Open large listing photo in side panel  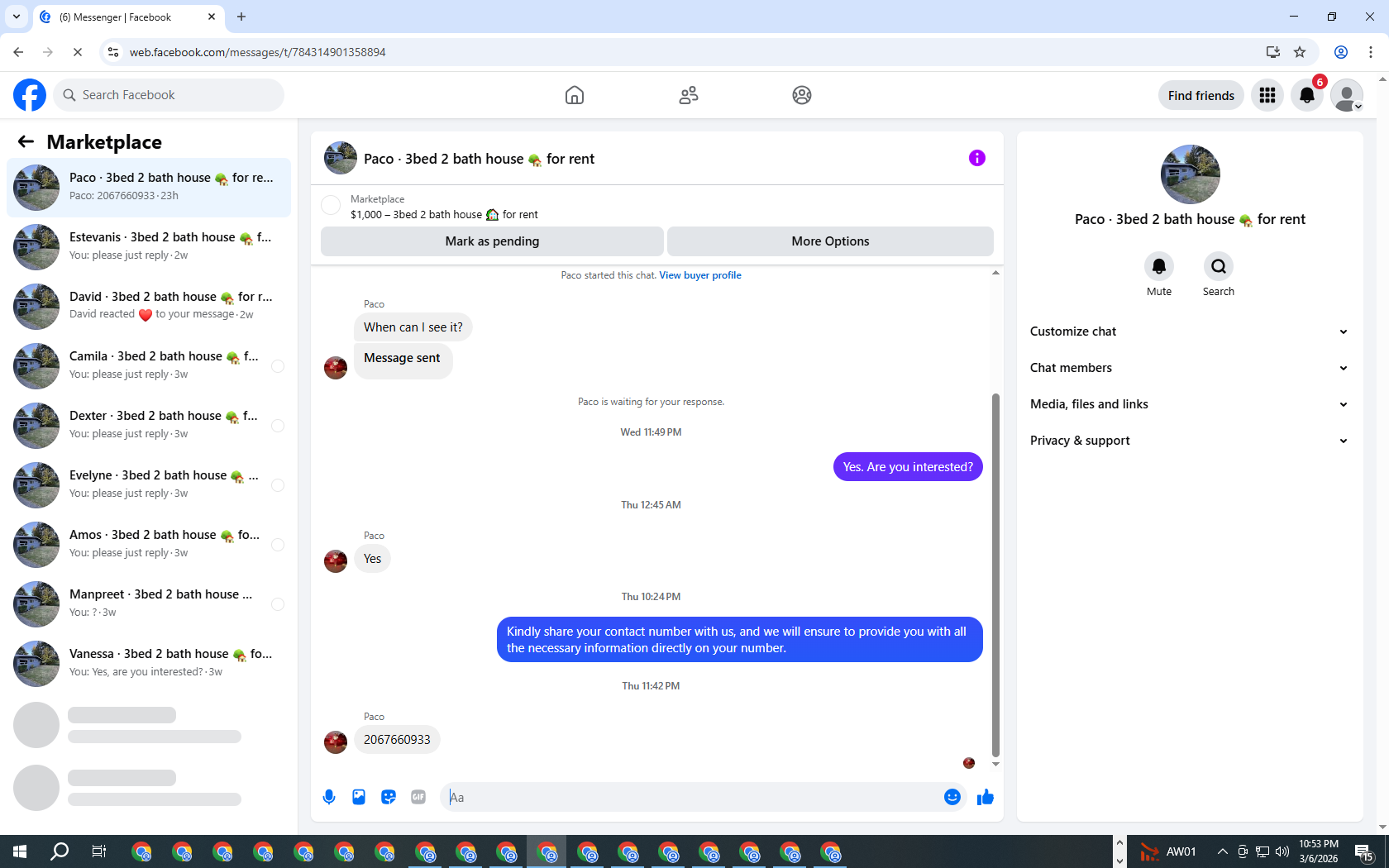pyautogui.click(x=1190, y=174)
